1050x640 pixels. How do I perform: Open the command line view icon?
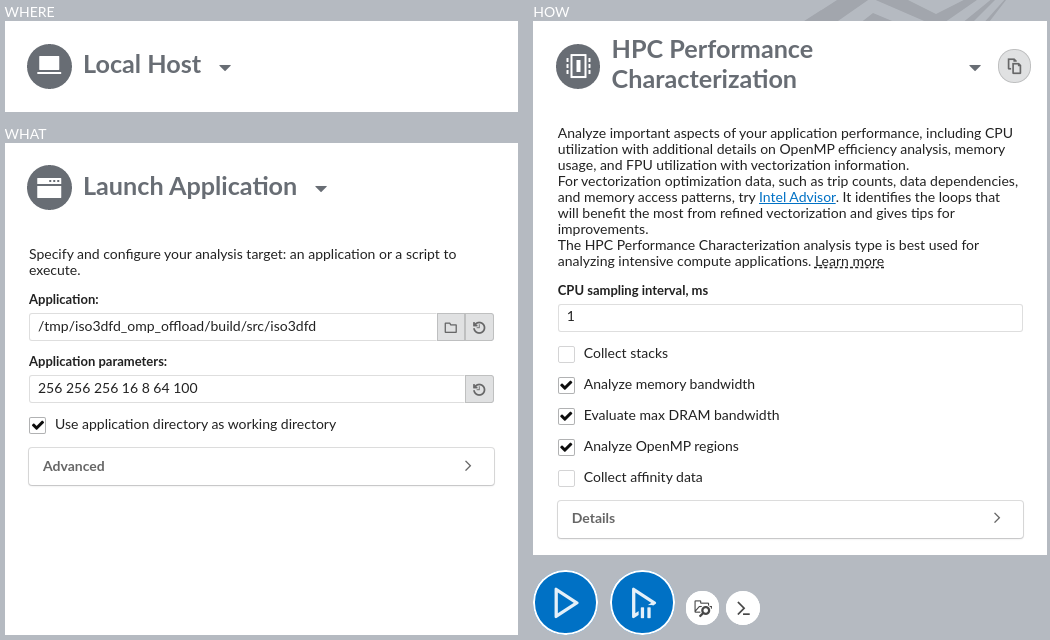click(742, 608)
